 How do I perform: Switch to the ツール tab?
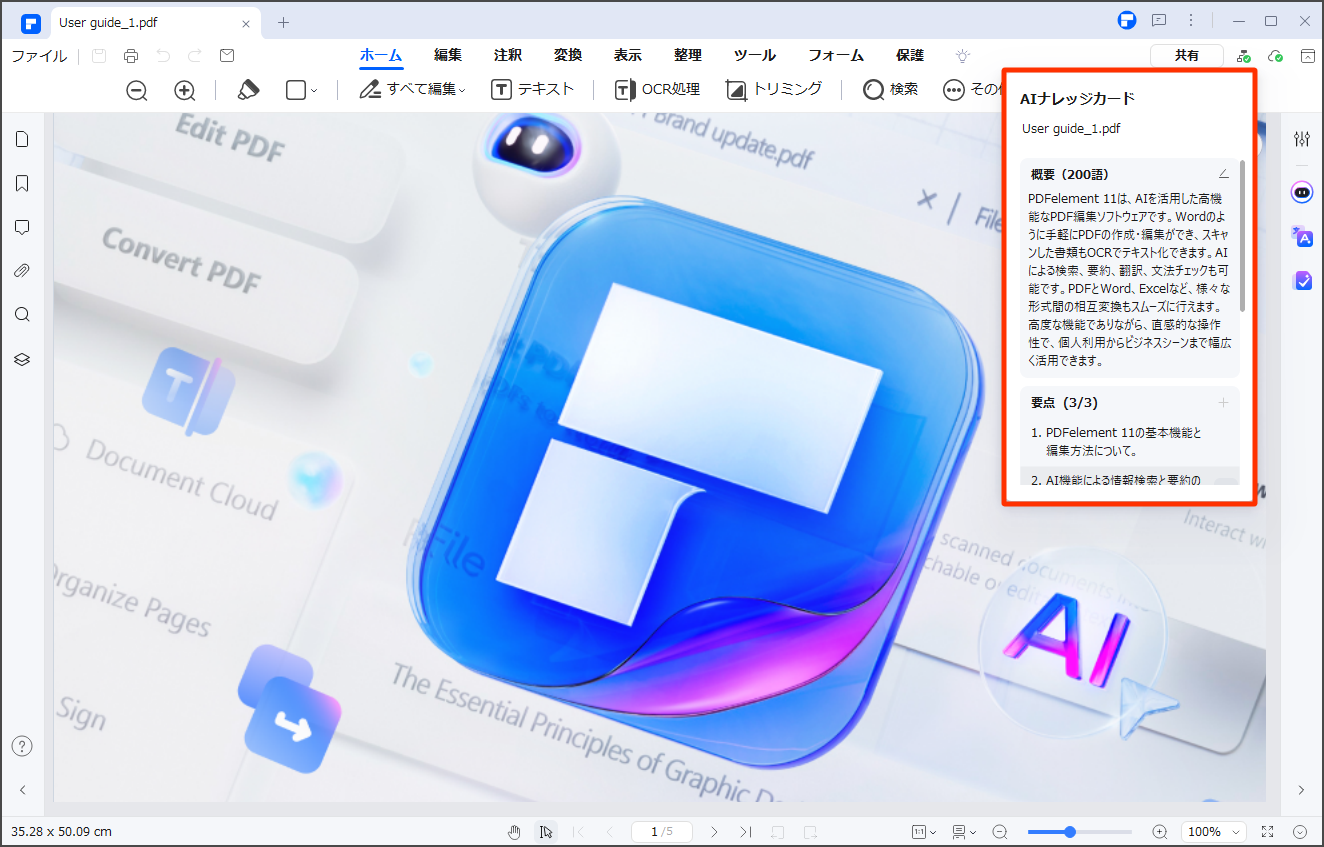pyautogui.click(x=755, y=56)
